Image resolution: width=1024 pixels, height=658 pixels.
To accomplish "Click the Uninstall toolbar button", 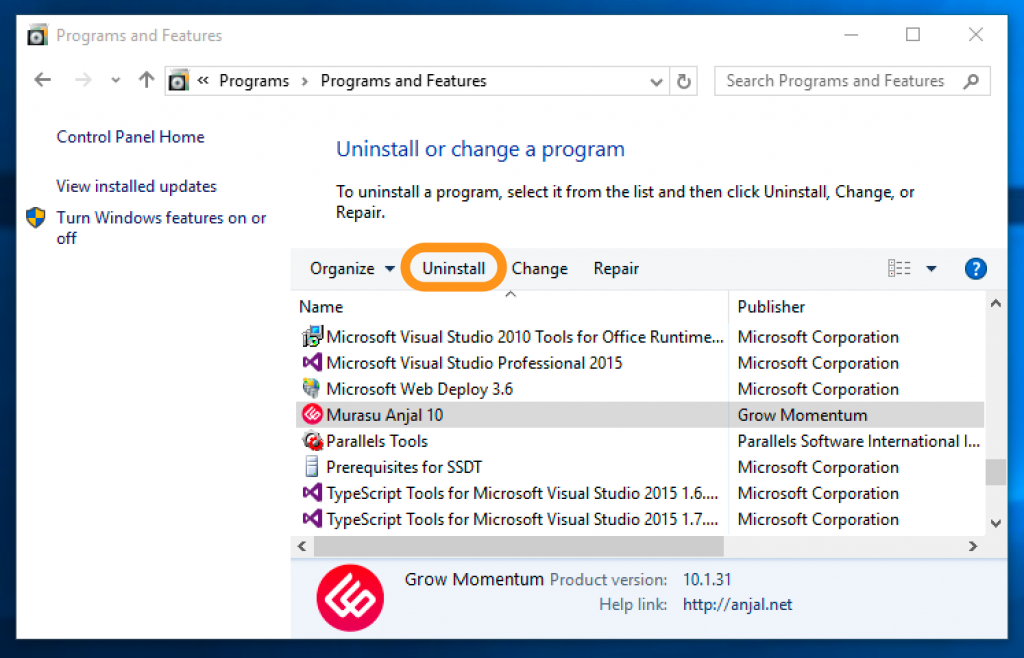I will 453,268.
